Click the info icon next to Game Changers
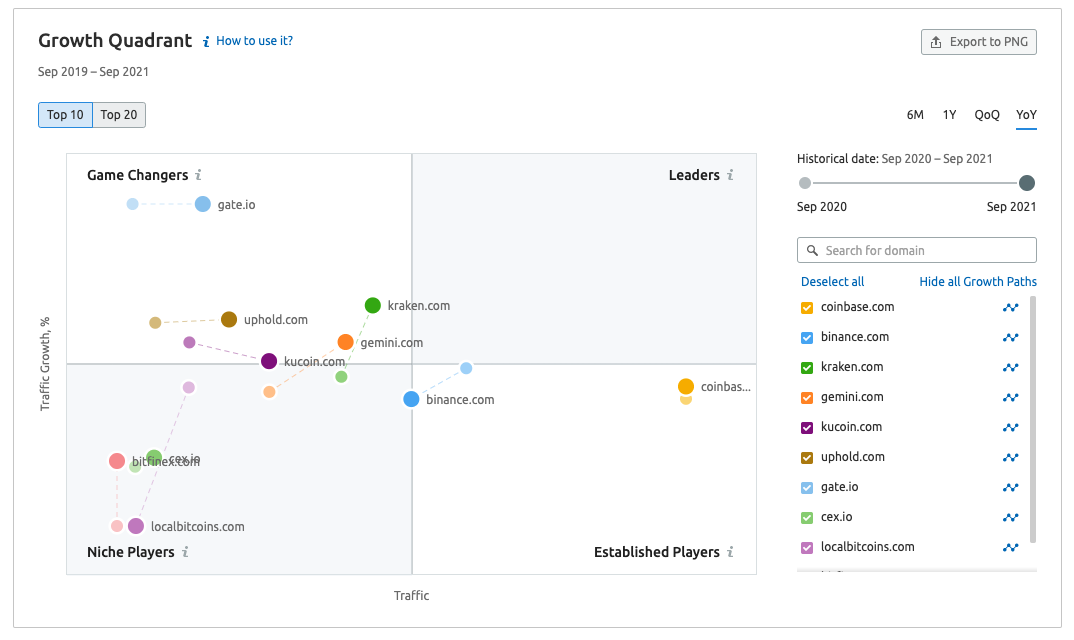 pyautogui.click(x=198, y=175)
